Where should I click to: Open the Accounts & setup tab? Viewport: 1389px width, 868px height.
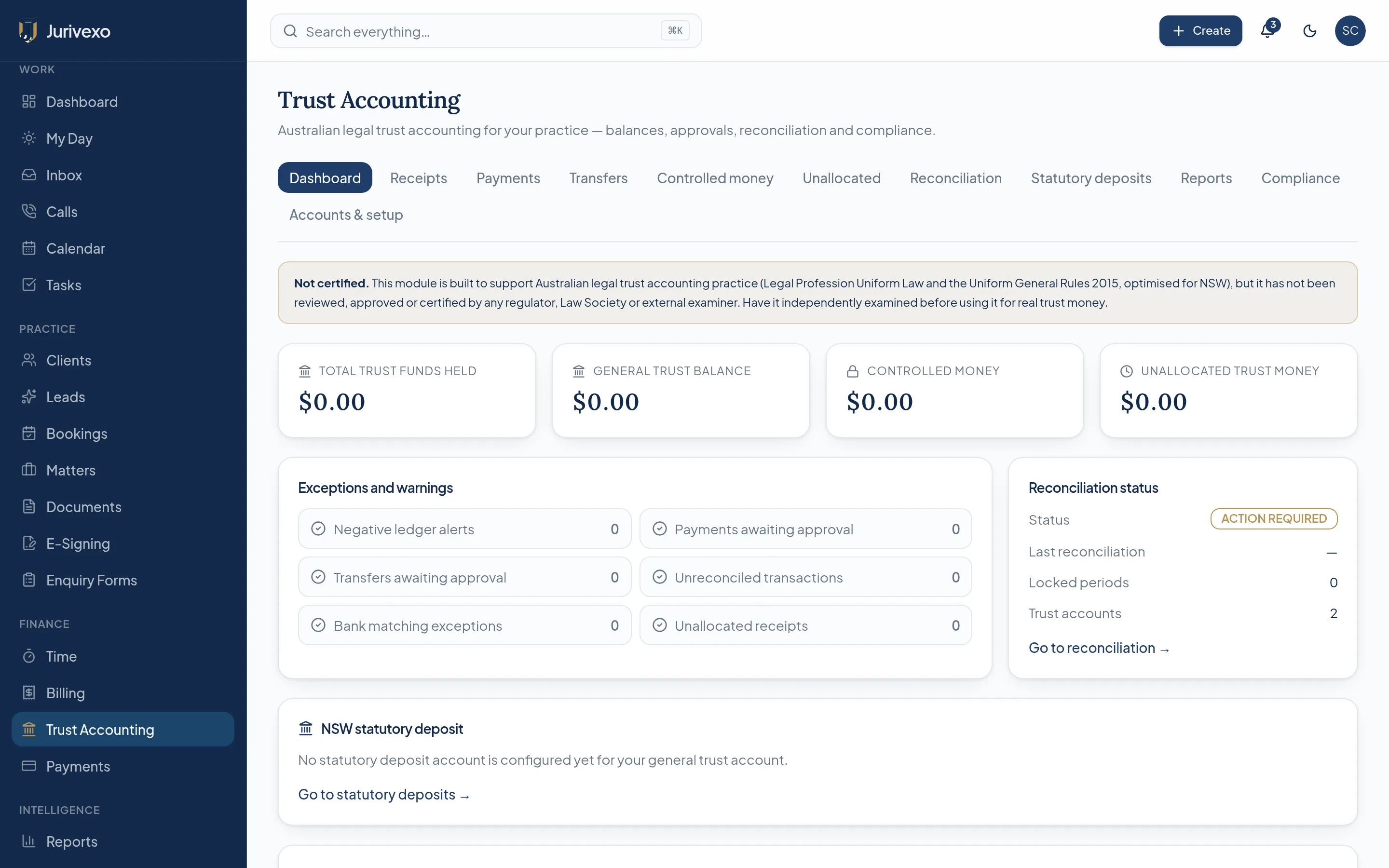[346, 215]
